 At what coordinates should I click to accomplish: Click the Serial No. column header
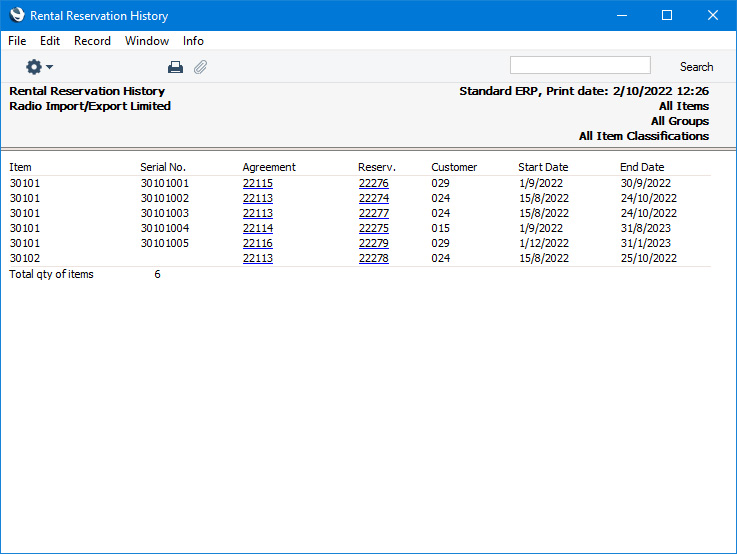[163, 167]
